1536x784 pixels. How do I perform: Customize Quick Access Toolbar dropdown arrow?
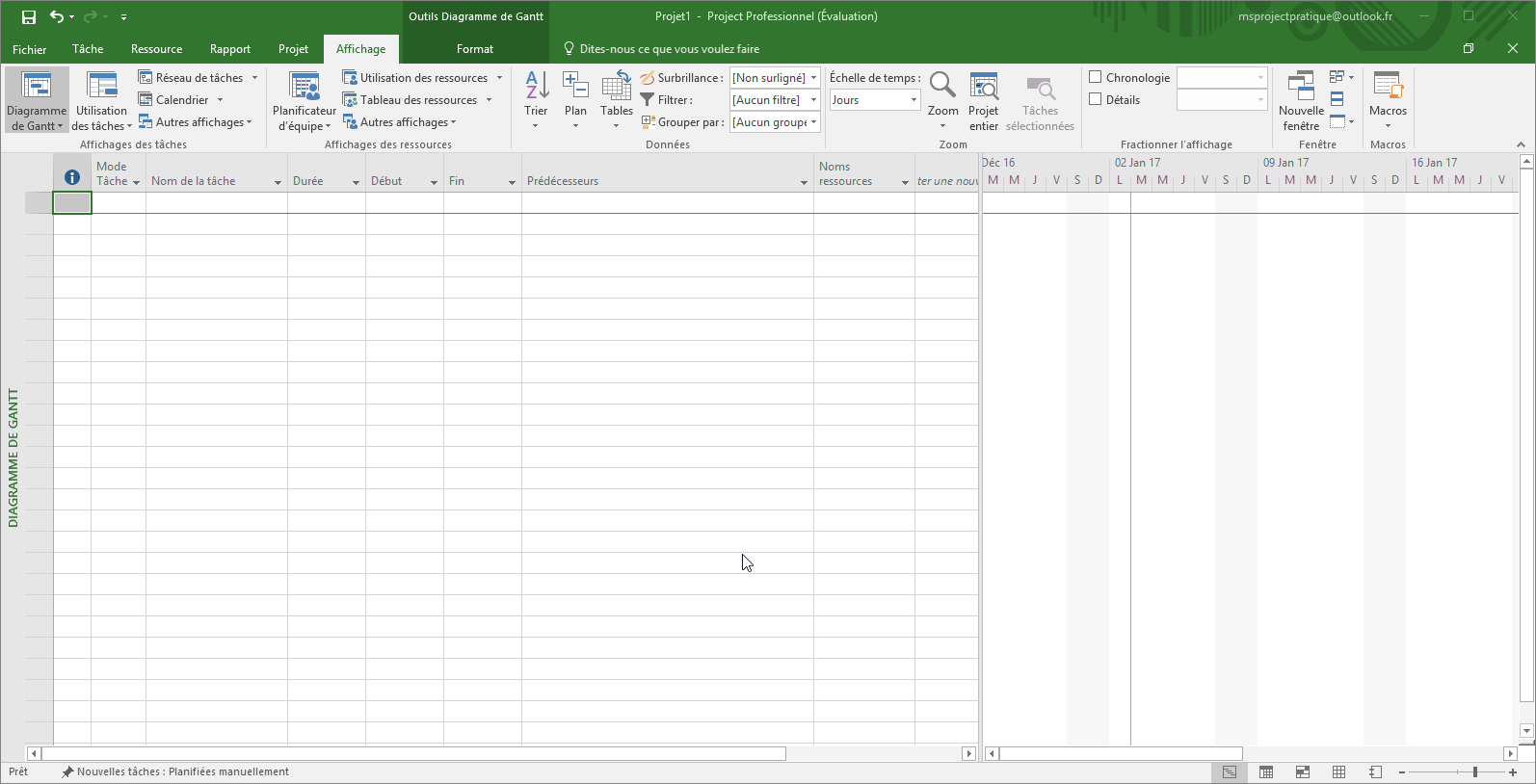pos(123,16)
